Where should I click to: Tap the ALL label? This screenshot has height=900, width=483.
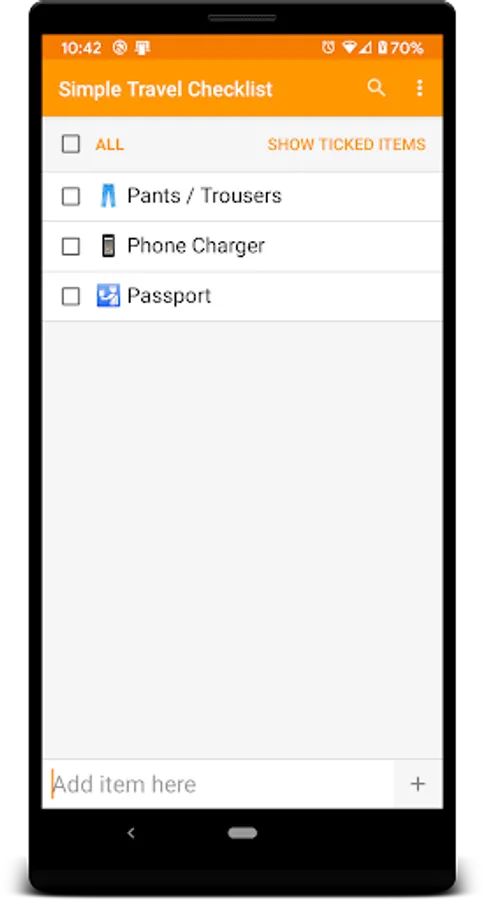click(110, 144)
